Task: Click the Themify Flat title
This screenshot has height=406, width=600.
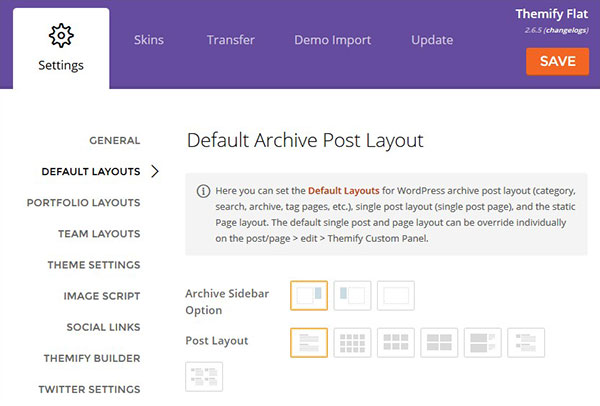Action: tap(551, 14)
